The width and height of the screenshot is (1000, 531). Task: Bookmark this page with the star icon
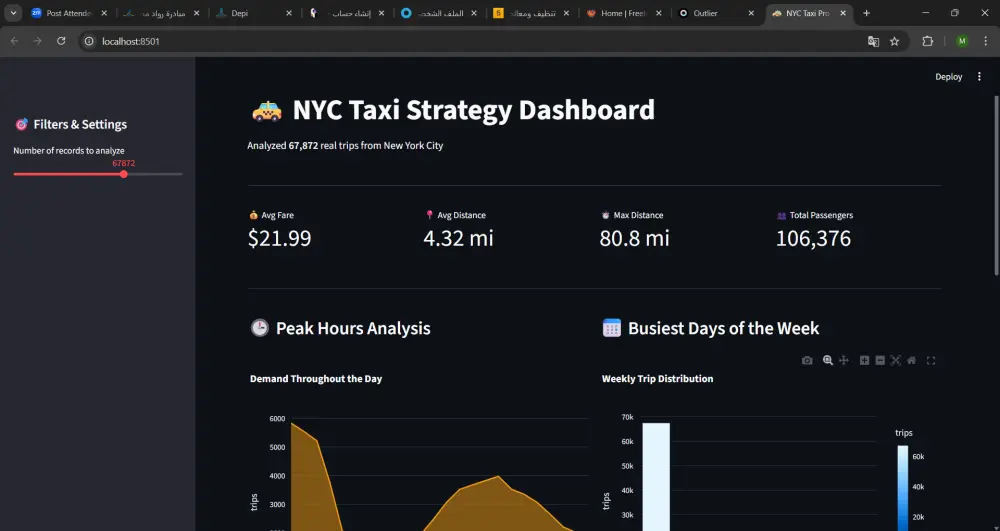pos(895,41)
